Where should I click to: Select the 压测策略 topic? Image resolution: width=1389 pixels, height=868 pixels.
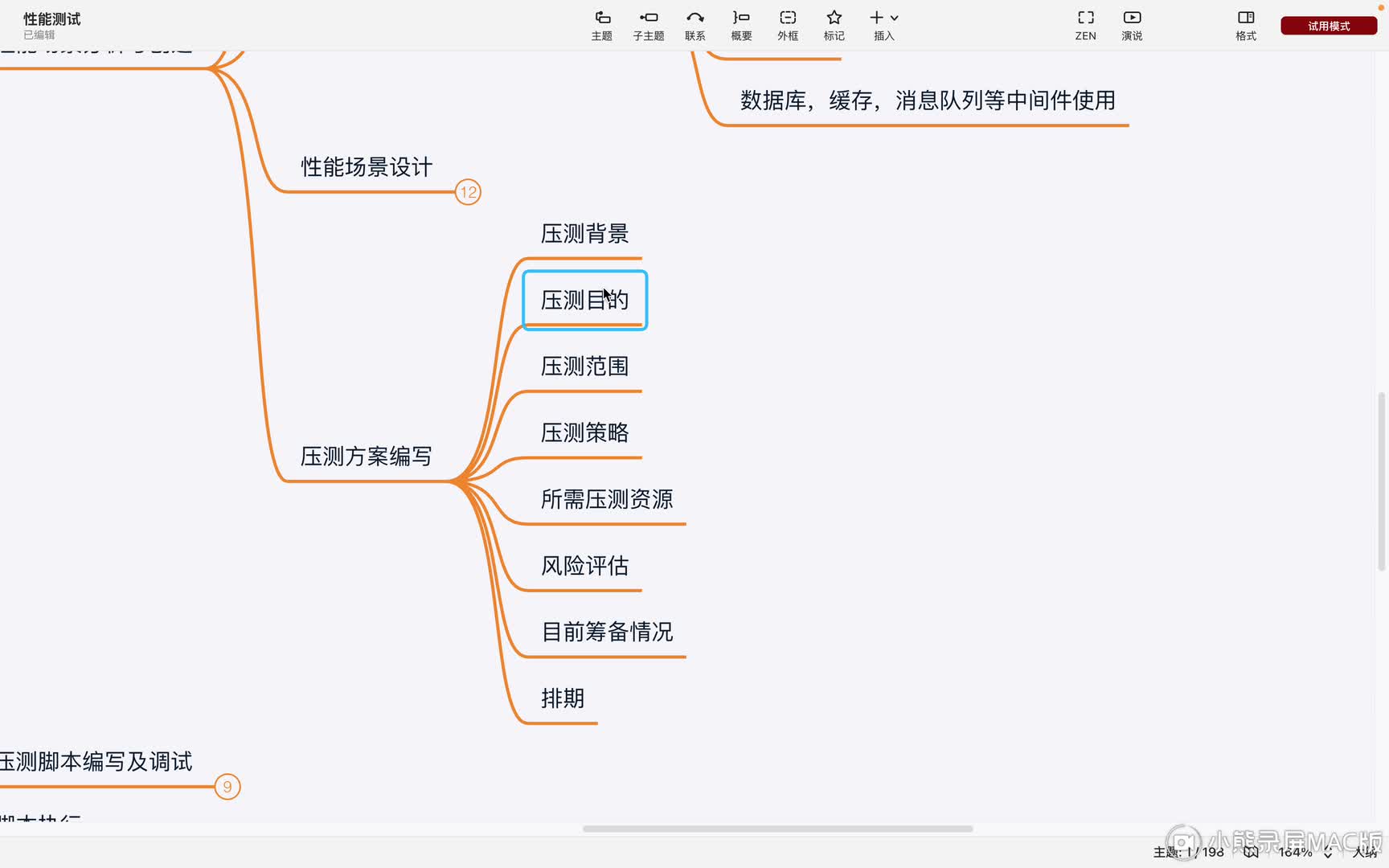pyautogui.click(x=584, y=433)
